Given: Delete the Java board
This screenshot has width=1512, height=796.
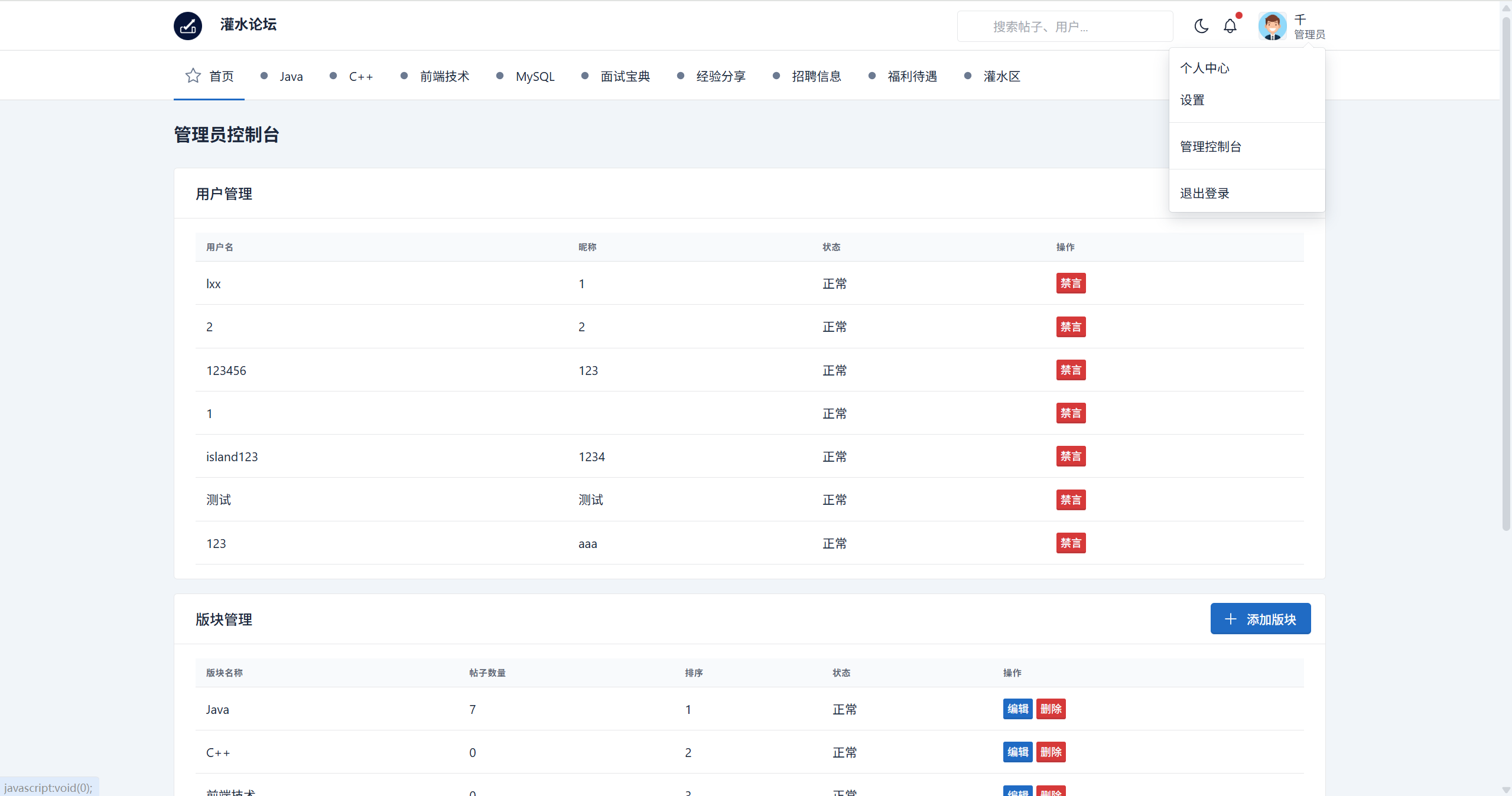Looking at the screenshot, I should tap(1051, 709).
